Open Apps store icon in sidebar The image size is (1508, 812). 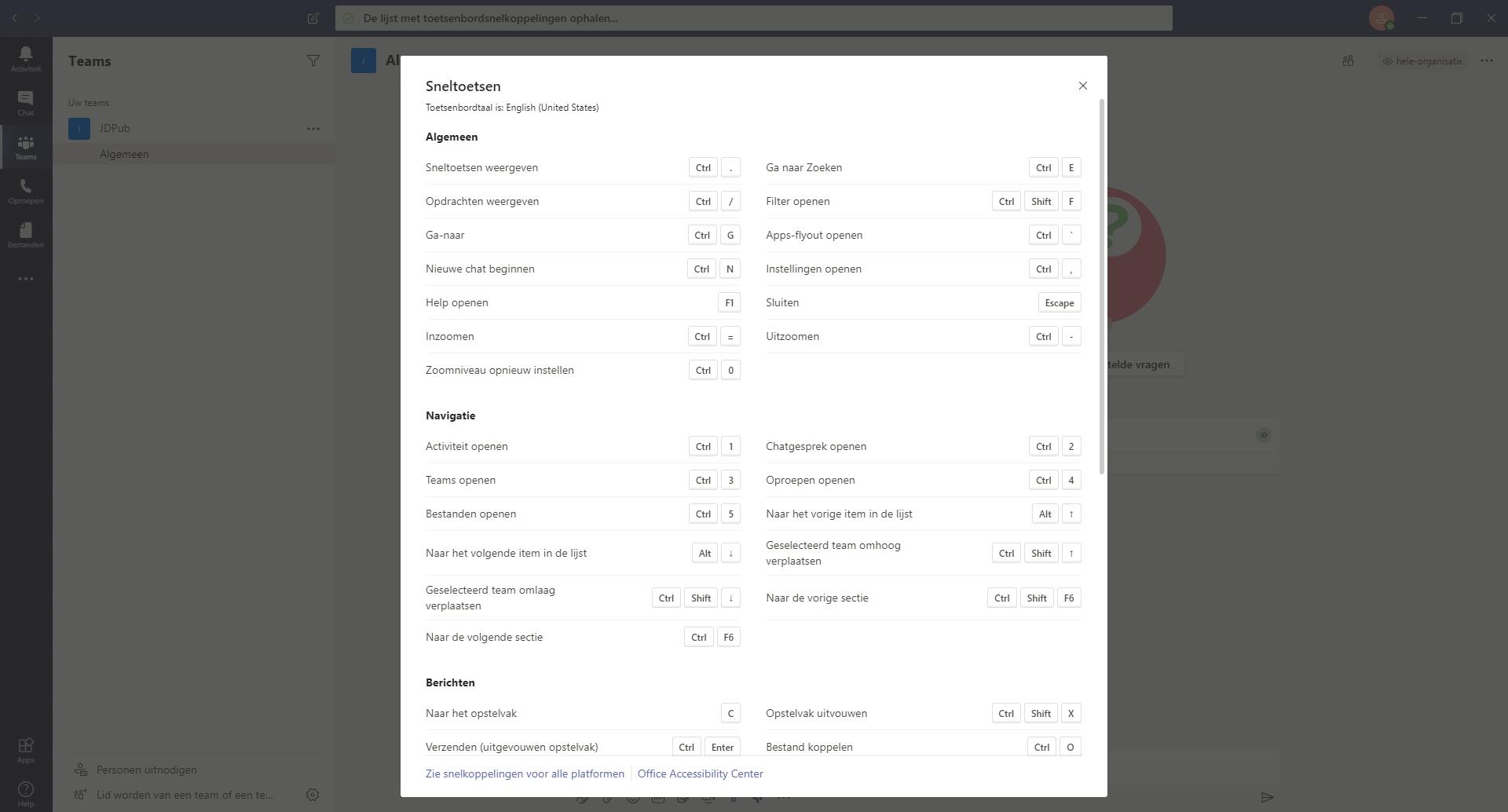(x=25, y=749)
